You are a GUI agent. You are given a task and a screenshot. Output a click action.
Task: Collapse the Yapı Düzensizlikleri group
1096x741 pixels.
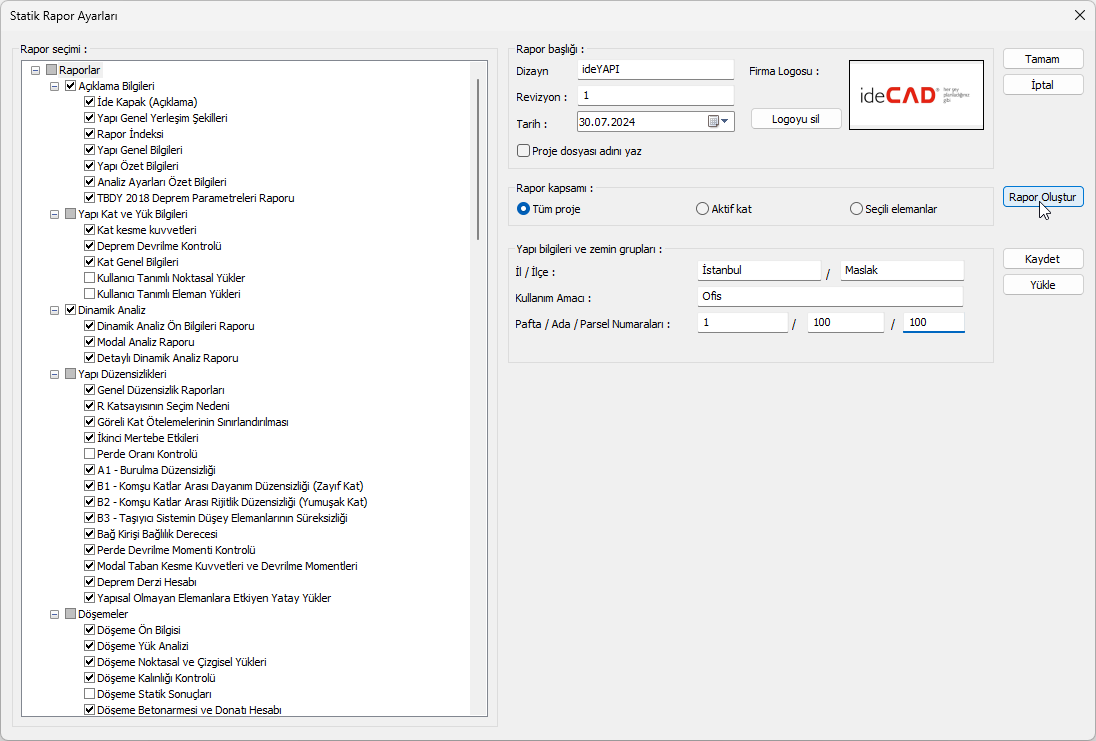coord(55,374)
